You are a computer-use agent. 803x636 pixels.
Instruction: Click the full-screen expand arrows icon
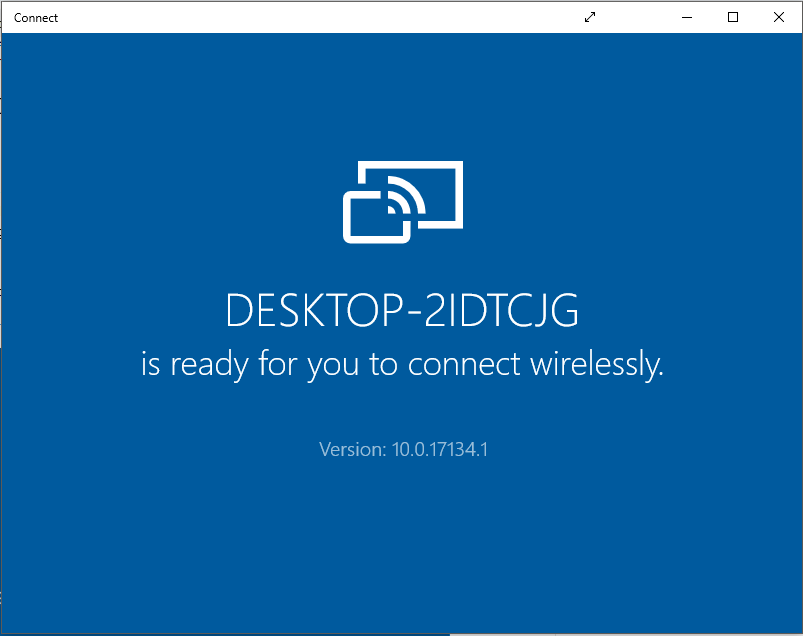point(590,17)
